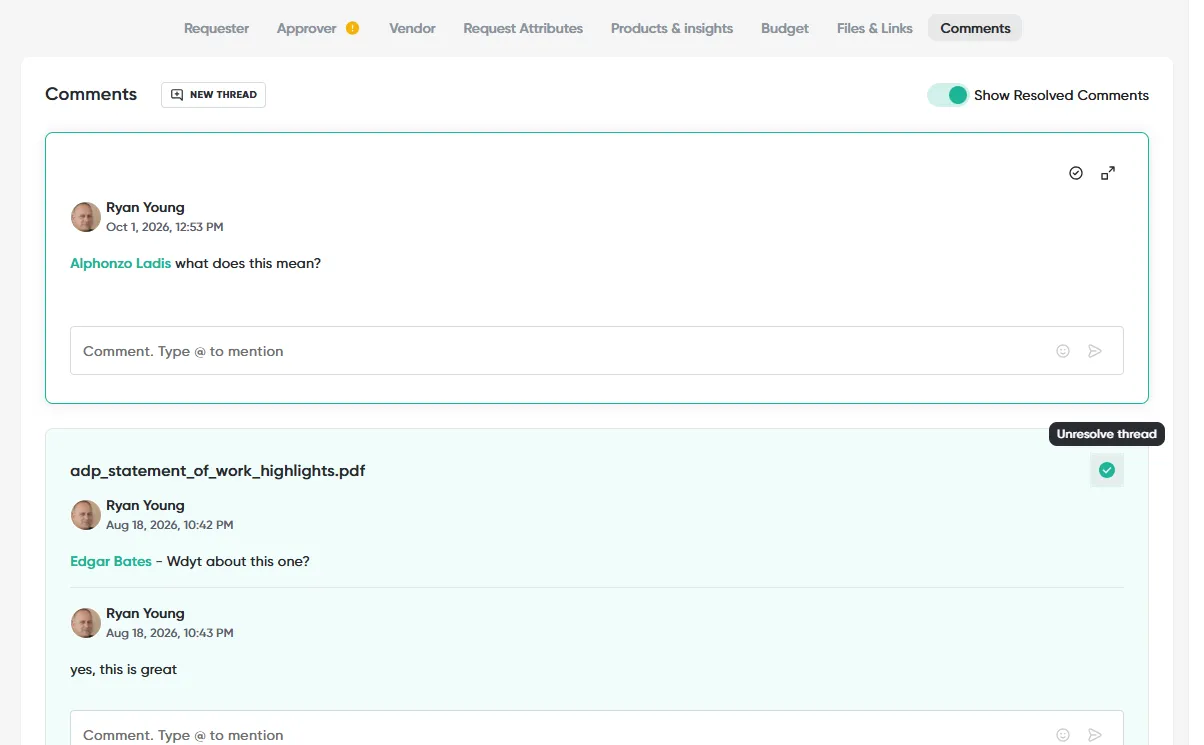Click 'Show Resolved Comments' label

coord(1061,95)
